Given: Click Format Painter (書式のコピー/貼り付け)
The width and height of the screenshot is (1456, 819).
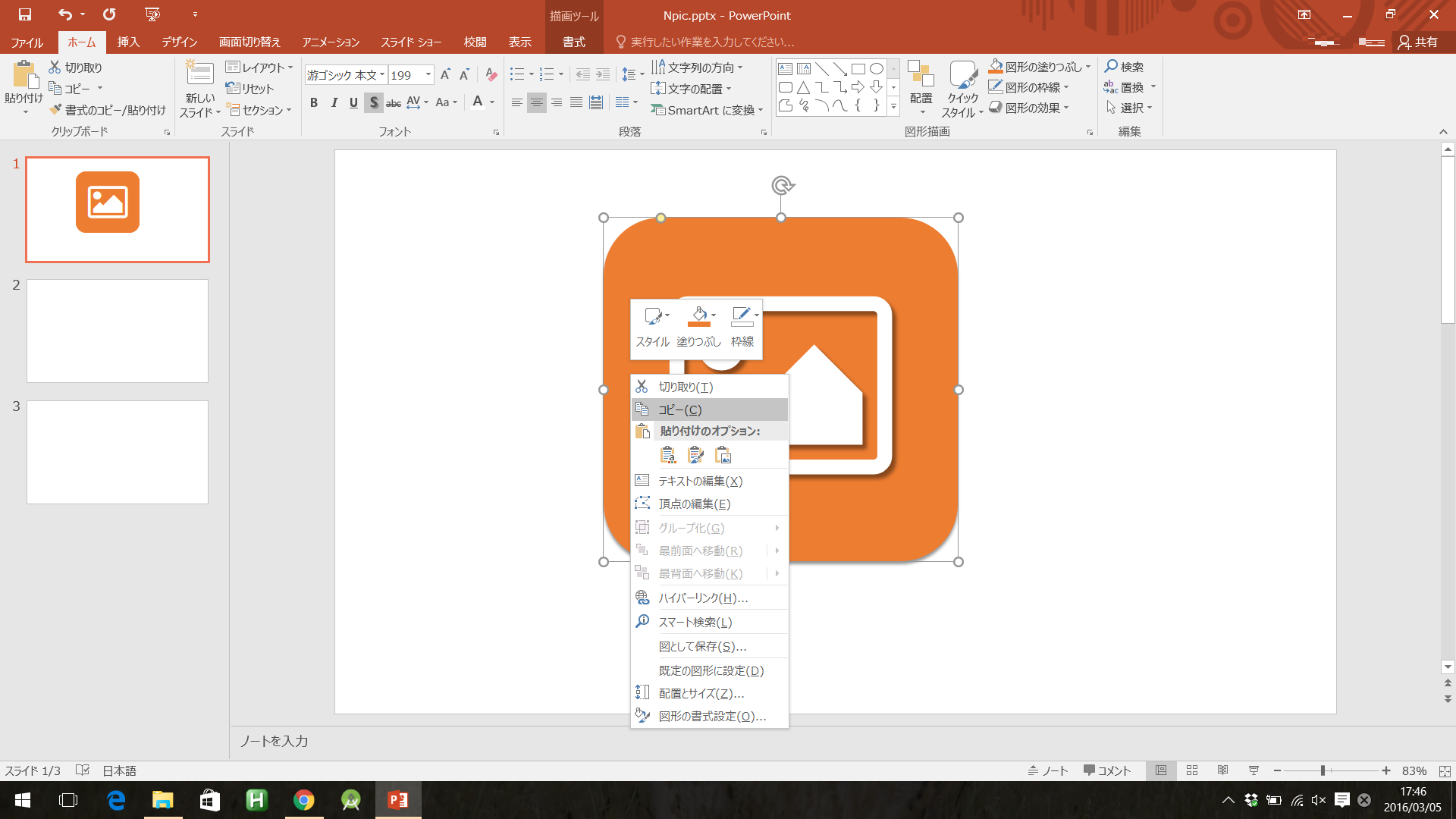Looking at the screenshot, I should pyautogui.click(x=107, y=110).
